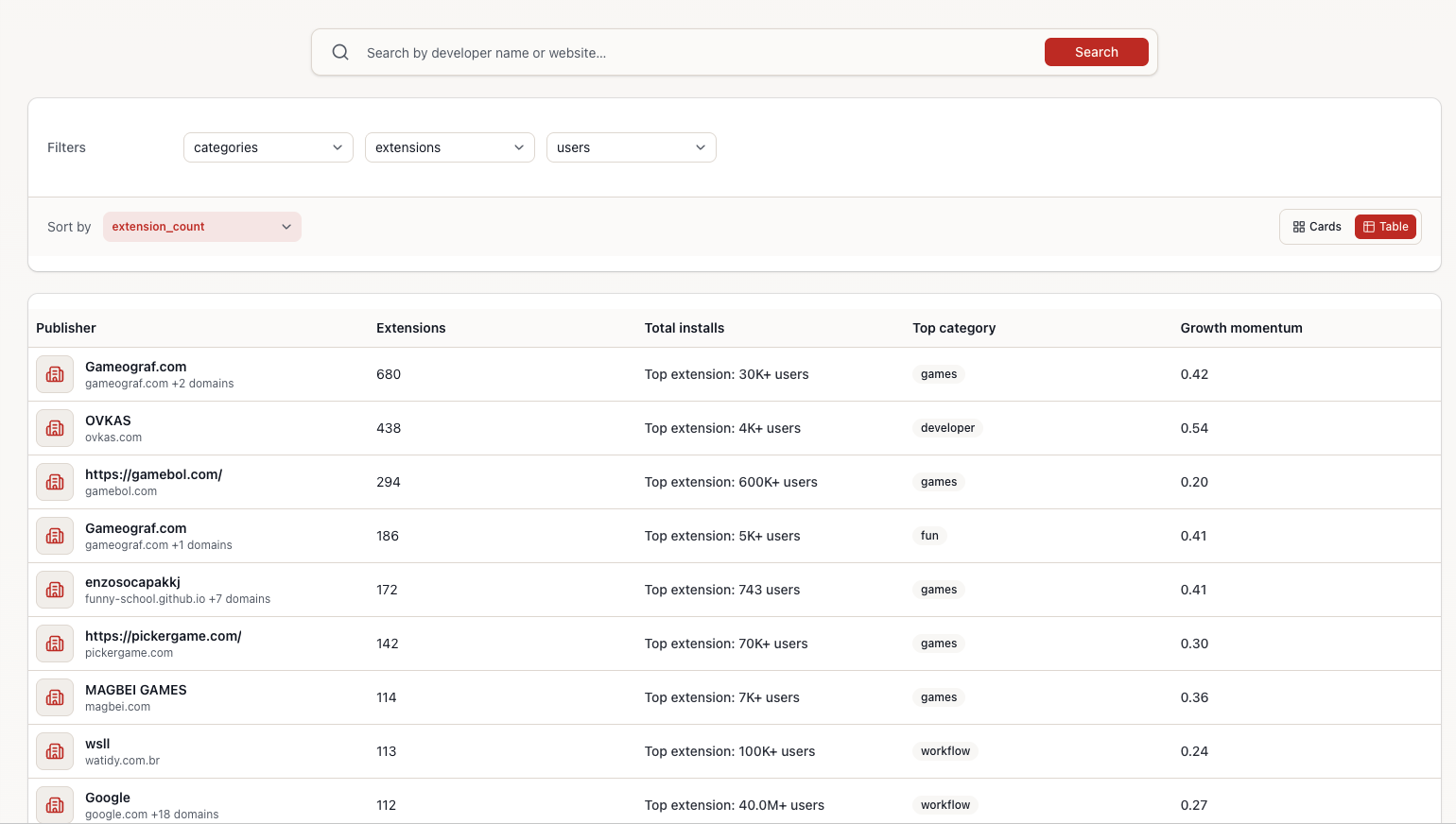
Task: Click the search magnifier icon
Action: pos(340,52)
